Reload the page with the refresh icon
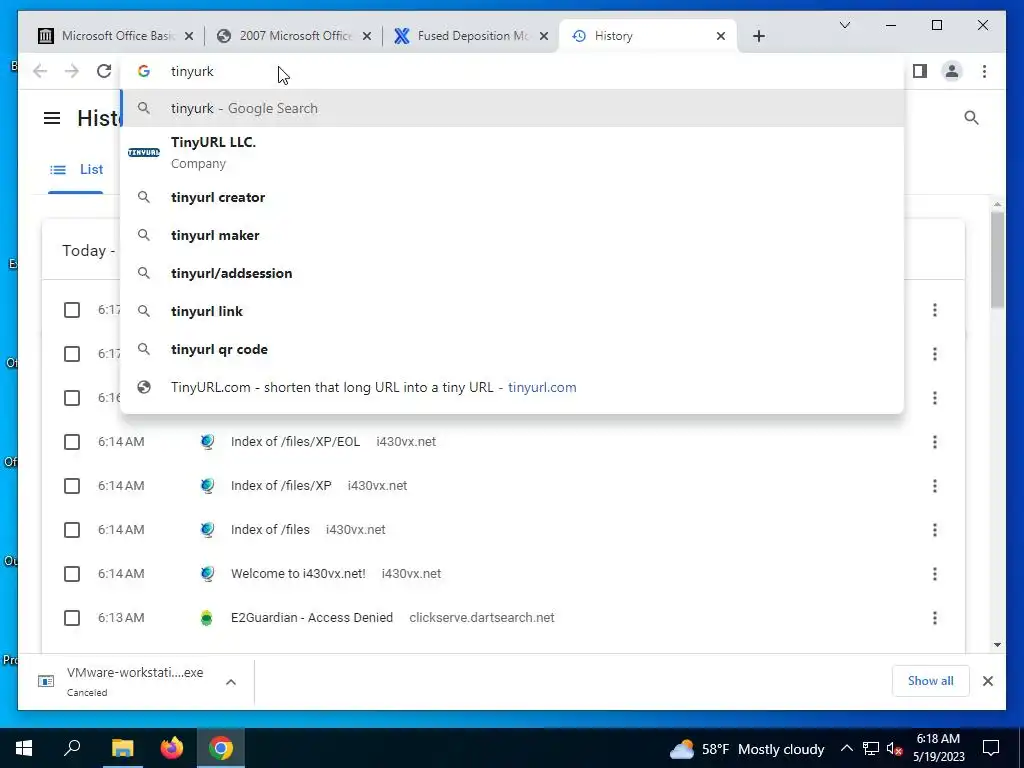The image size is (1024, 768). (104, 71)
